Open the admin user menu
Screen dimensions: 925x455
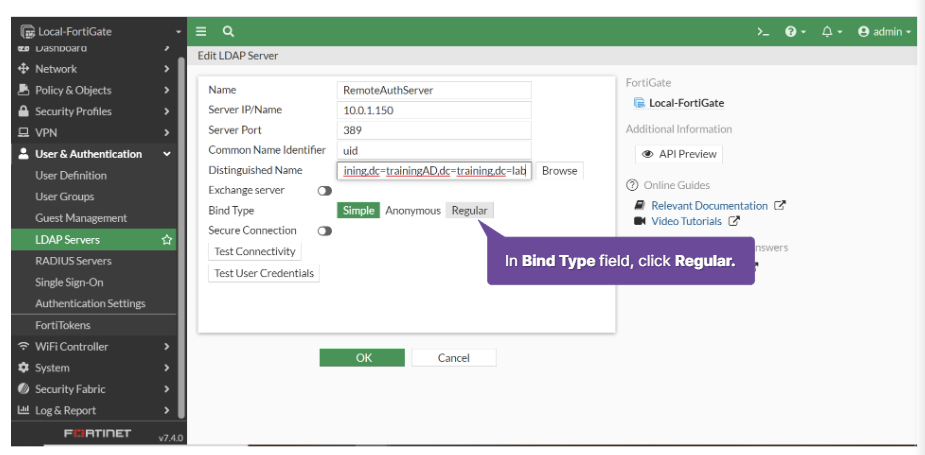coord(884,32)
